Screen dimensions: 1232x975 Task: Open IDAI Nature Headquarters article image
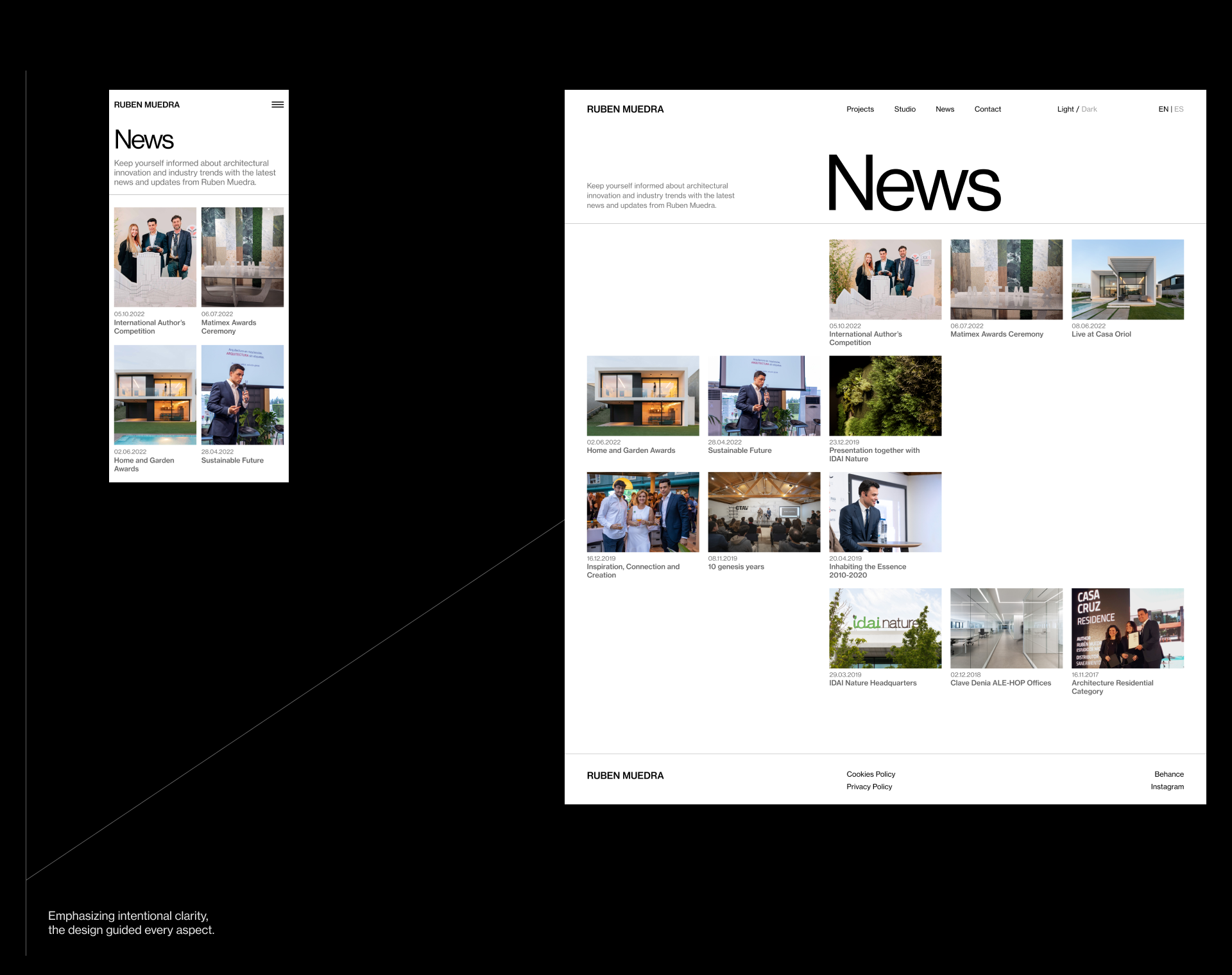click(x=885, y=628)
